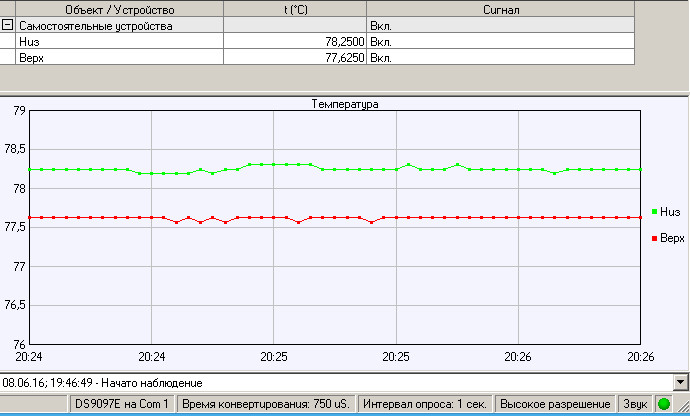
Task: Click the log entry Начато наблюдение
Action: 103,383
